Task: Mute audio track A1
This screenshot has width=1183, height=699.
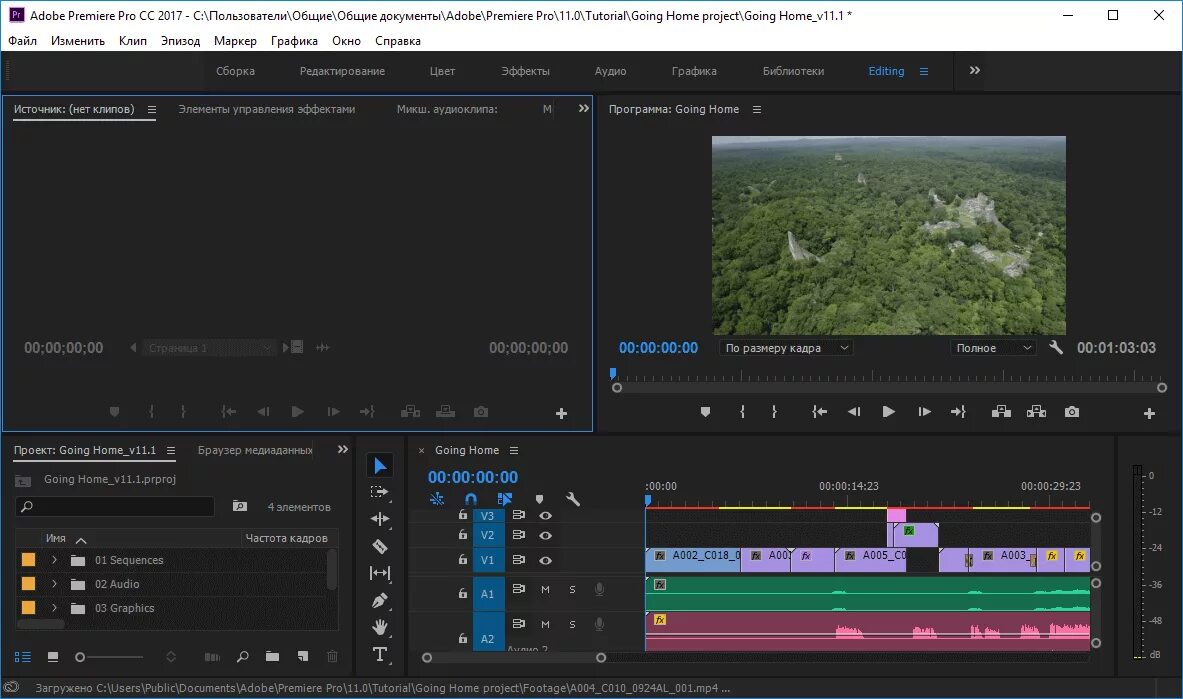Action: [x=545, y=590]
